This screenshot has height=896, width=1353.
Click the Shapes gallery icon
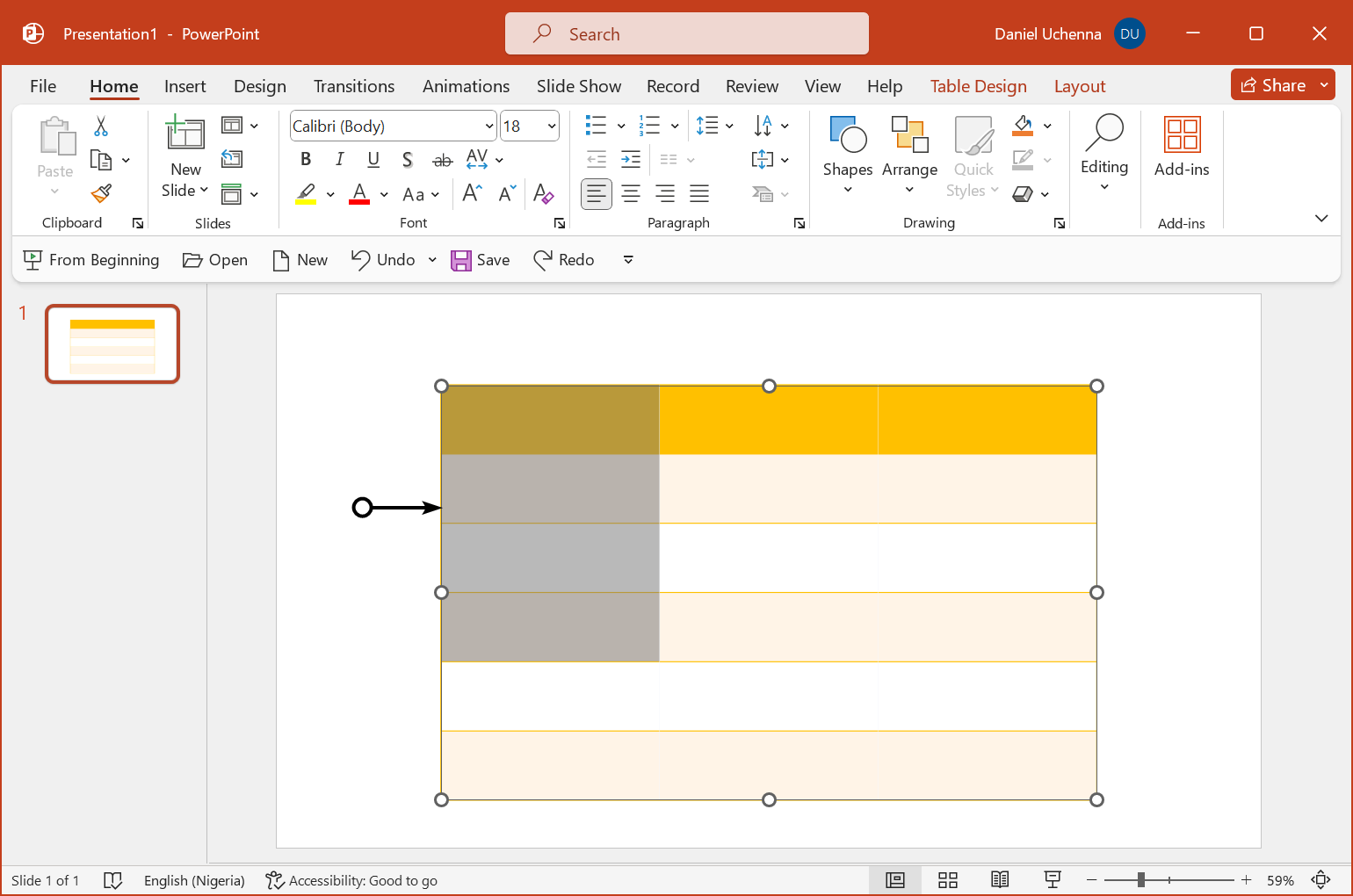click(x=847, y=135)
